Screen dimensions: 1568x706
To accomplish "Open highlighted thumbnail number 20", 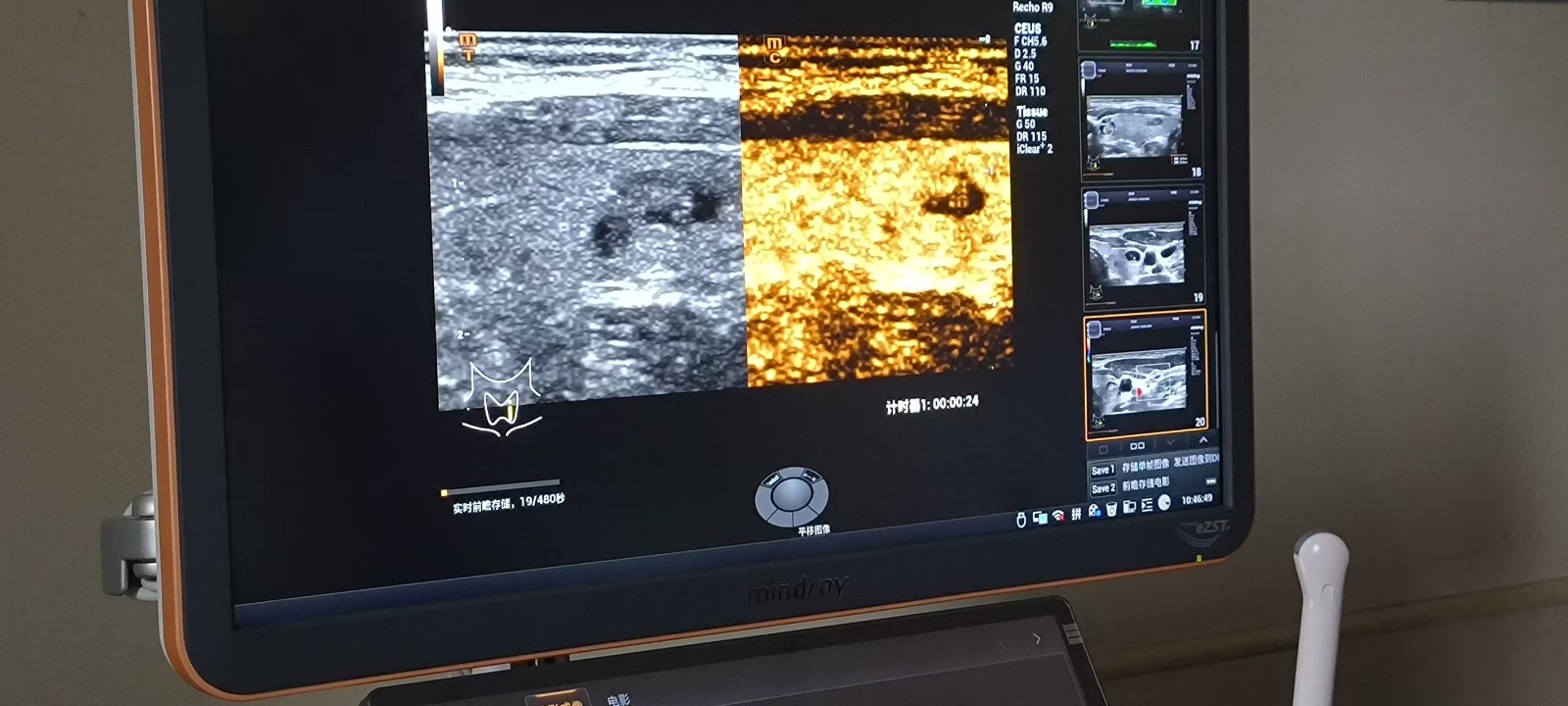I will click(x=1145, y=374).
